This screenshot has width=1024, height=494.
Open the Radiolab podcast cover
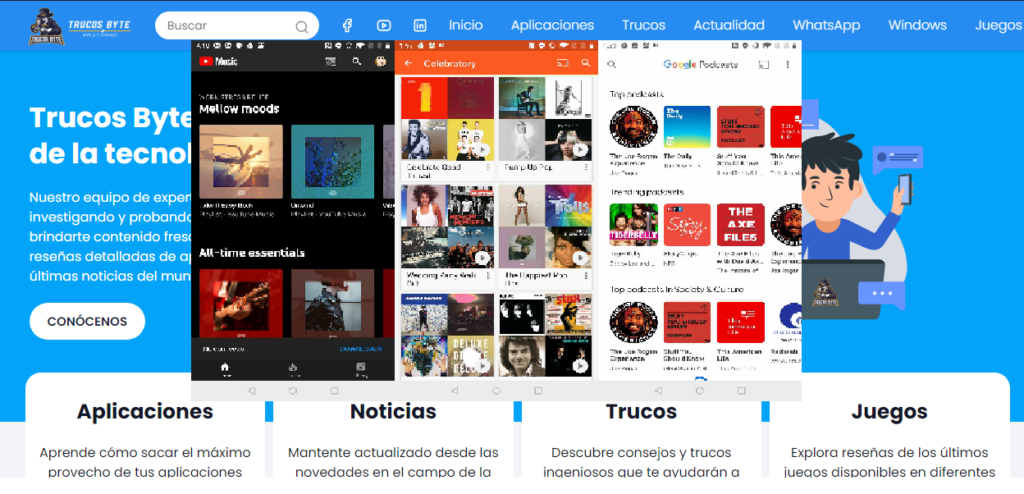786,322
